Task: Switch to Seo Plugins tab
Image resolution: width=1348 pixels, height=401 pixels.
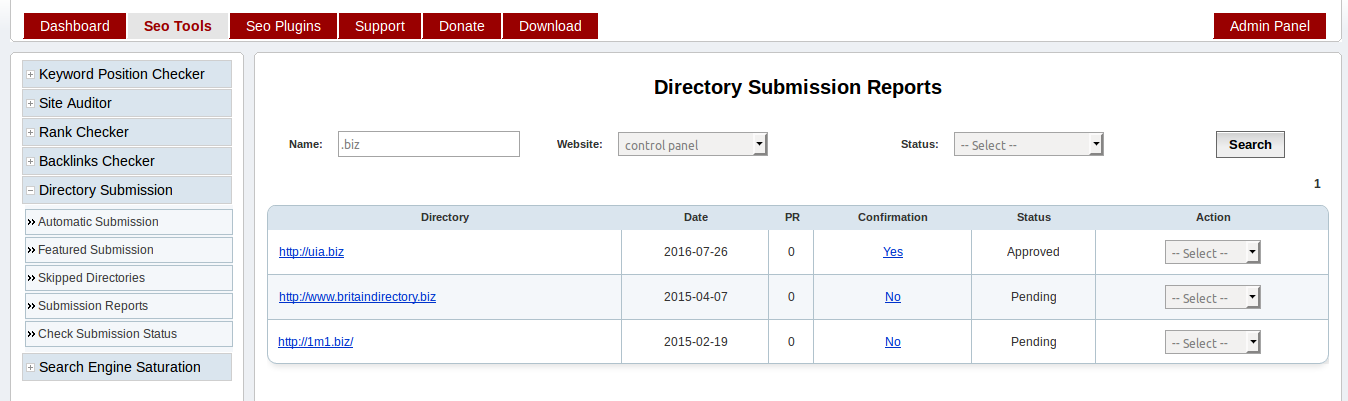Action: point(283,26)
